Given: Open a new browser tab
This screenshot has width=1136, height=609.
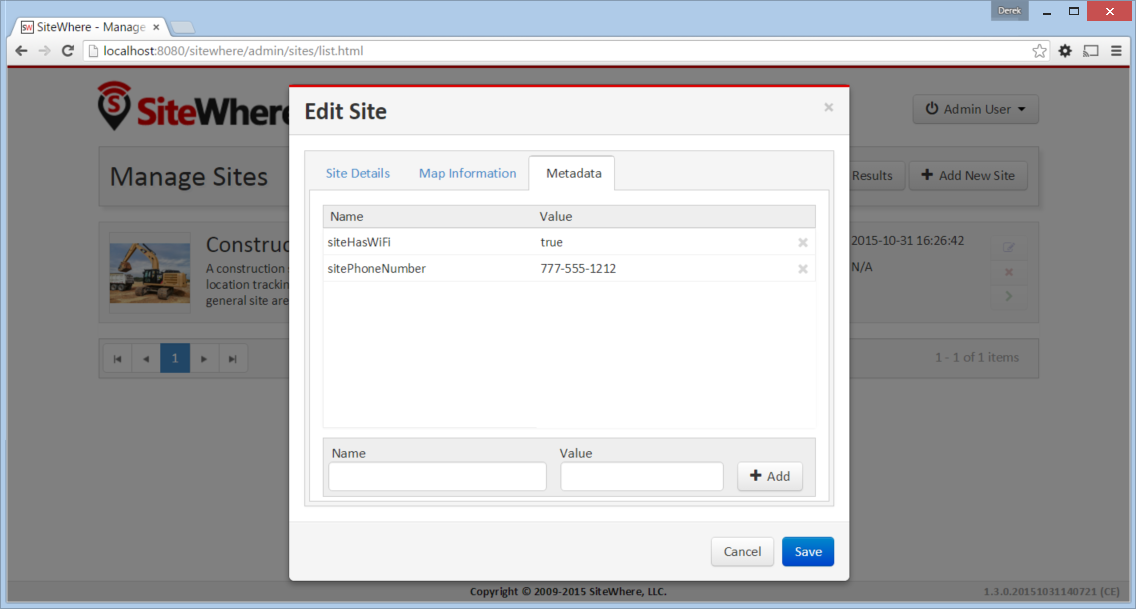Looking at the screenshot, I should tap(183, 28).
